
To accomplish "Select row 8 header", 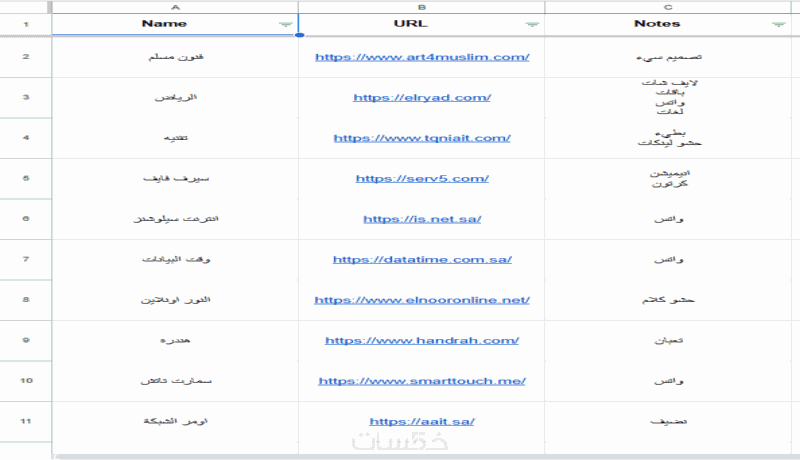I will pos(26,299).
